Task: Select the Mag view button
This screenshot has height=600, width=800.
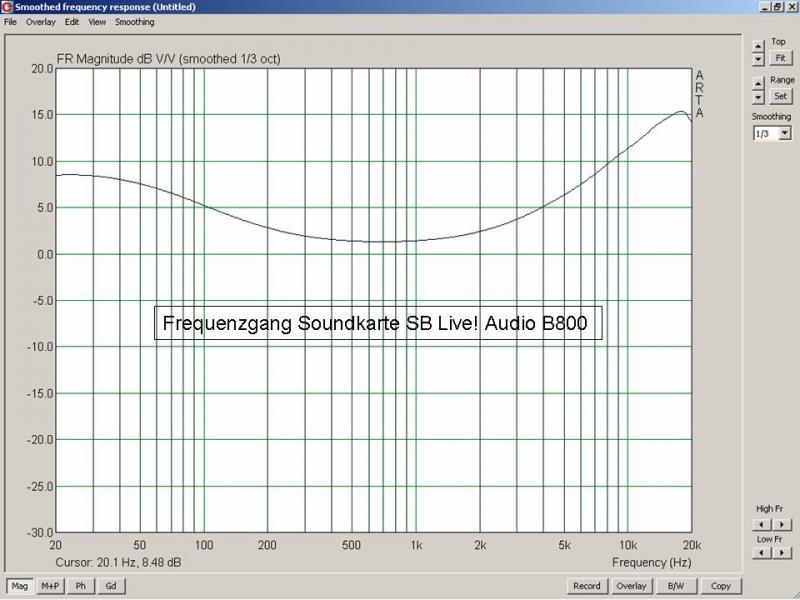Action: (x=20, y=586)
